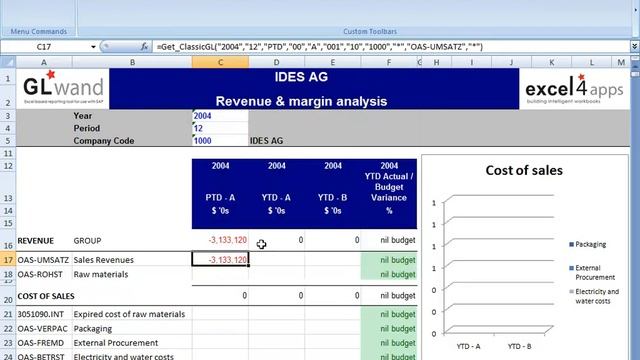This screenshot has width=640, height=360.
Task: Click the External Procurement legend entry
Action: [592, 273]
